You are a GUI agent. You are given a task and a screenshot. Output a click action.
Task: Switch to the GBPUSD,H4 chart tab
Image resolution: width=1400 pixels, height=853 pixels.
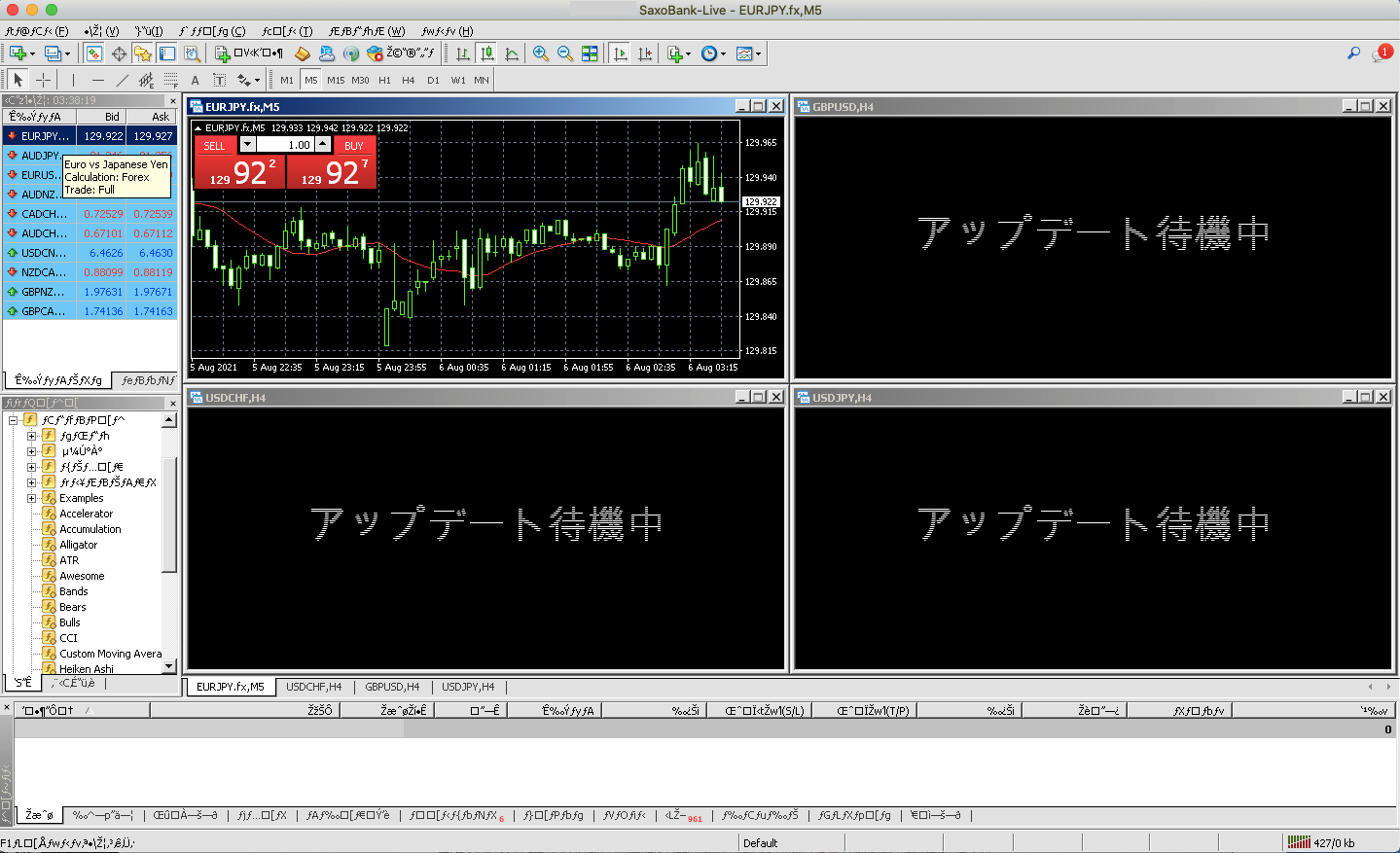point(392,687)
